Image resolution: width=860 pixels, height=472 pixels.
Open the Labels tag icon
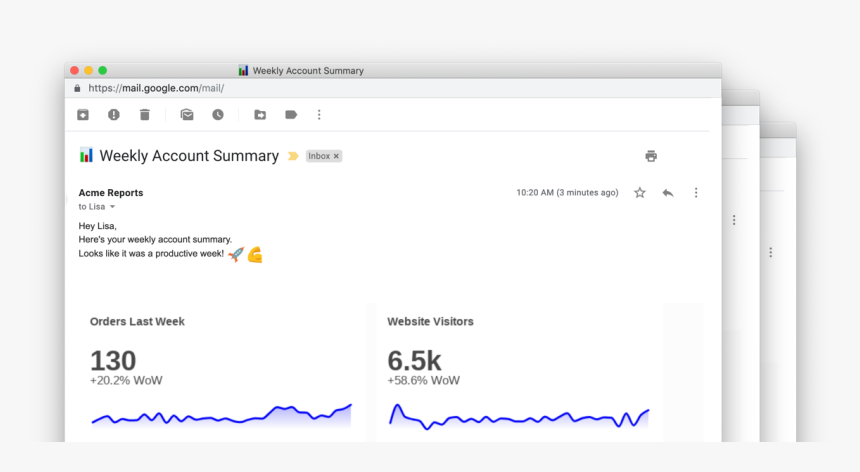click(291, 115)
